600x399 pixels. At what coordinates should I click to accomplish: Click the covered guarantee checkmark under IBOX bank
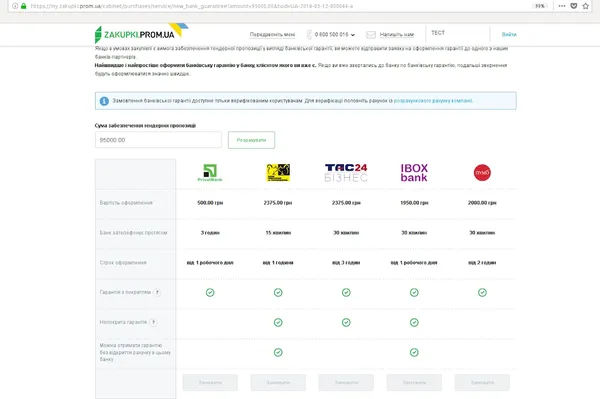414,292
